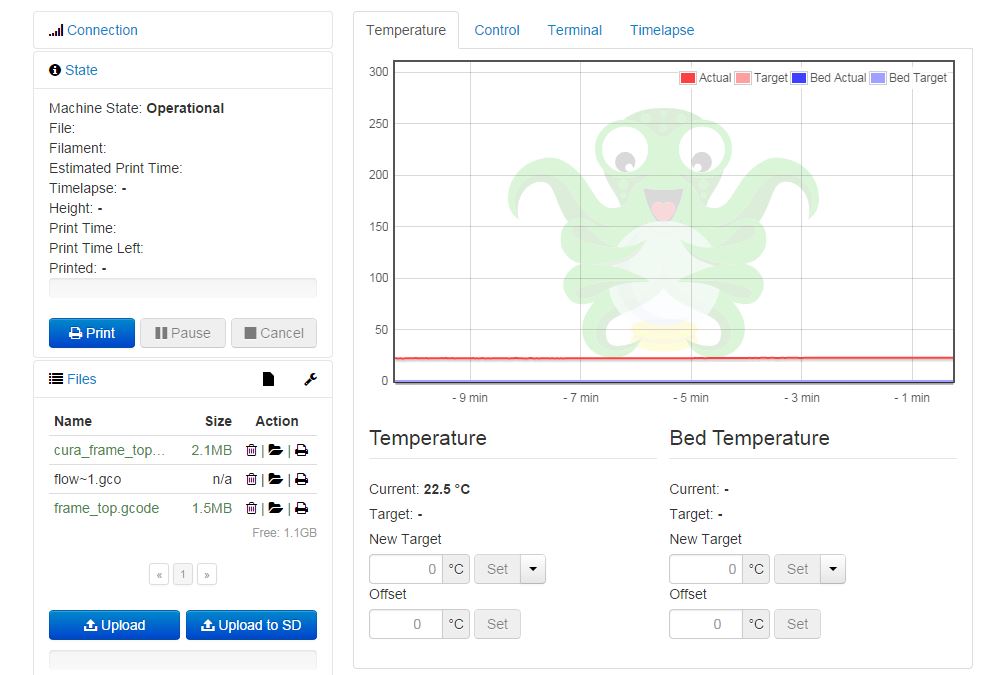Click the blue Print button
Image resolution: width=982 pixels, height=675 pixels.
coord(91,333)
